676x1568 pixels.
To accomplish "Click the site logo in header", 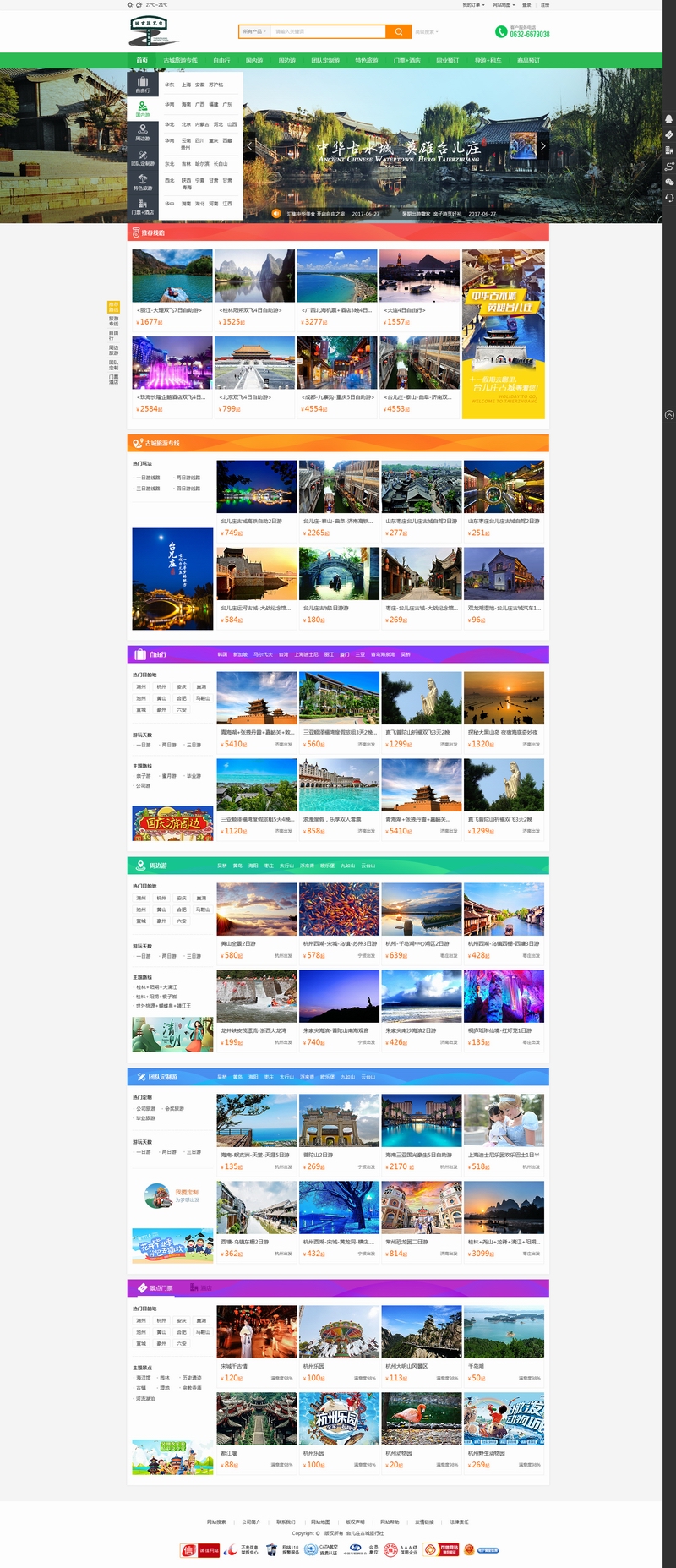I will (x=155, y=31).
